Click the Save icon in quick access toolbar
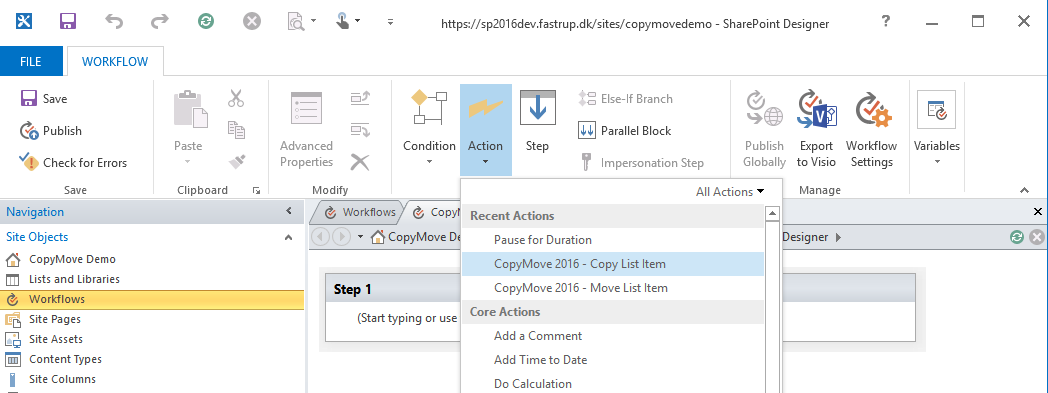 pos(68,21)
